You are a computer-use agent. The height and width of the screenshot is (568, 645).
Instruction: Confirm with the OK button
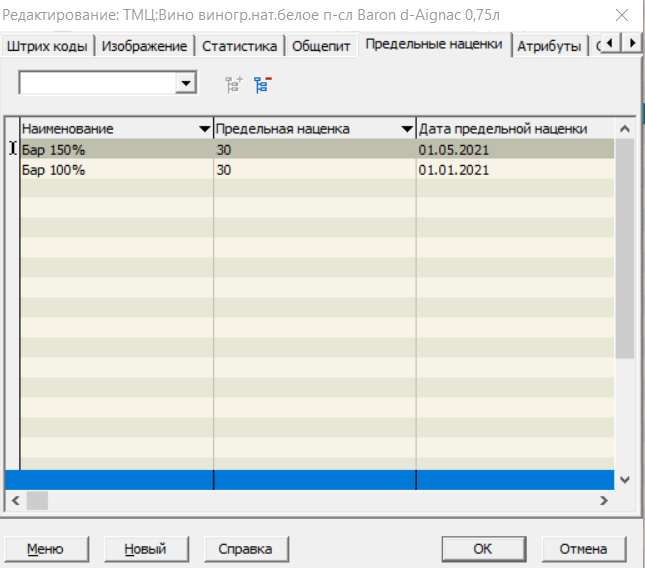(x=483, y=549)
